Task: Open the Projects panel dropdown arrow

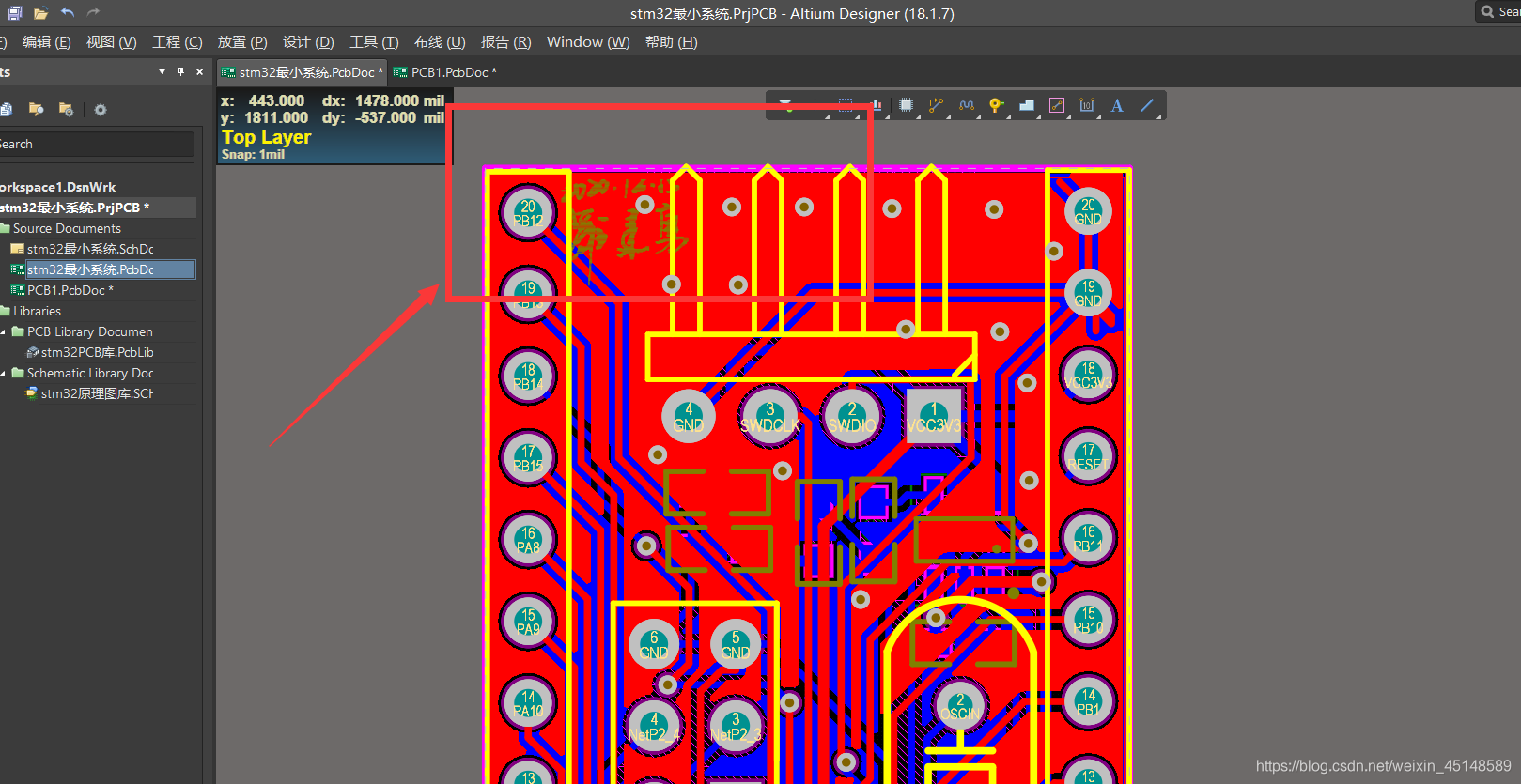Action: point(162,72)
